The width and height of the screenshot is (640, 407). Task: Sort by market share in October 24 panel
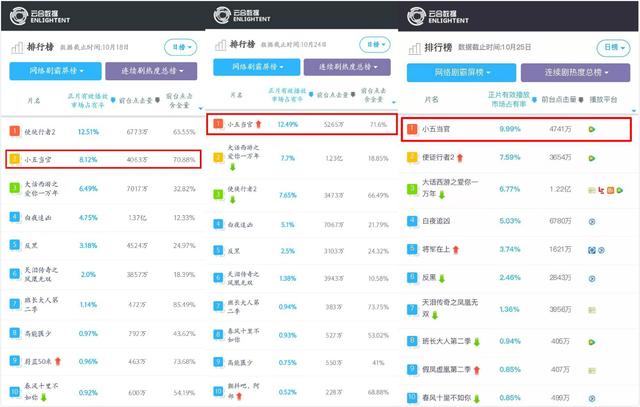click(311, 95)
